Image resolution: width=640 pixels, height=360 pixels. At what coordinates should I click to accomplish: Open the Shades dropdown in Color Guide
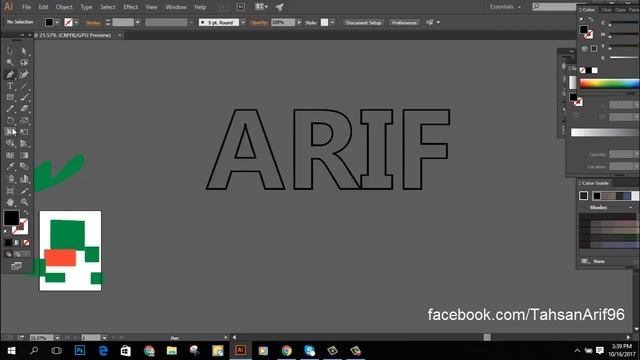pos(630,208)
